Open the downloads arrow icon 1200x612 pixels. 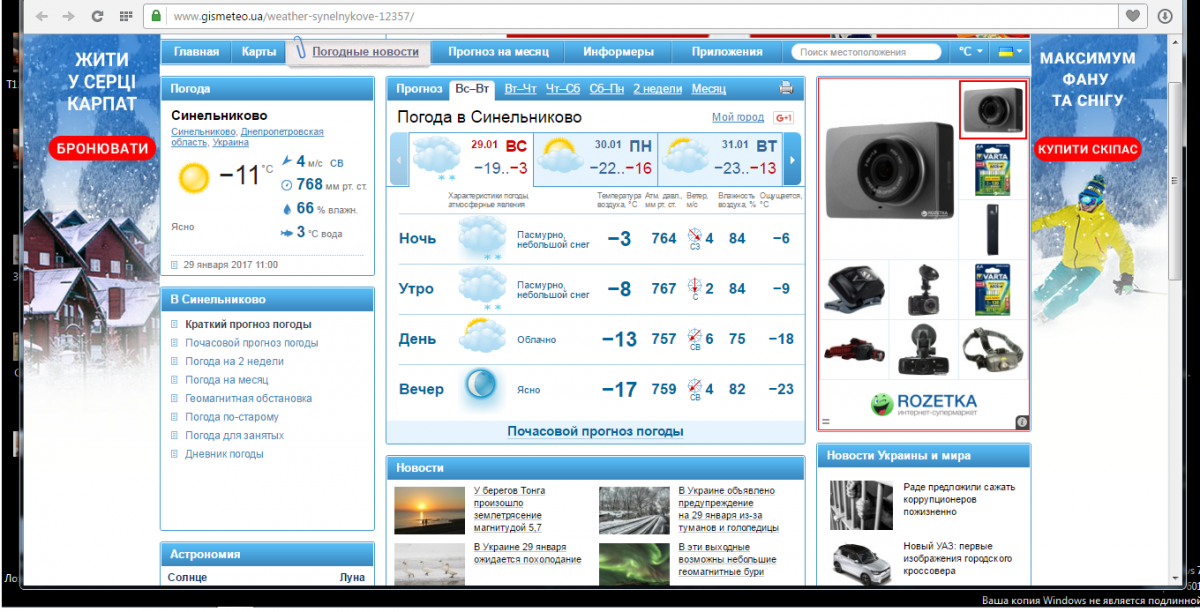point(1165,16)
